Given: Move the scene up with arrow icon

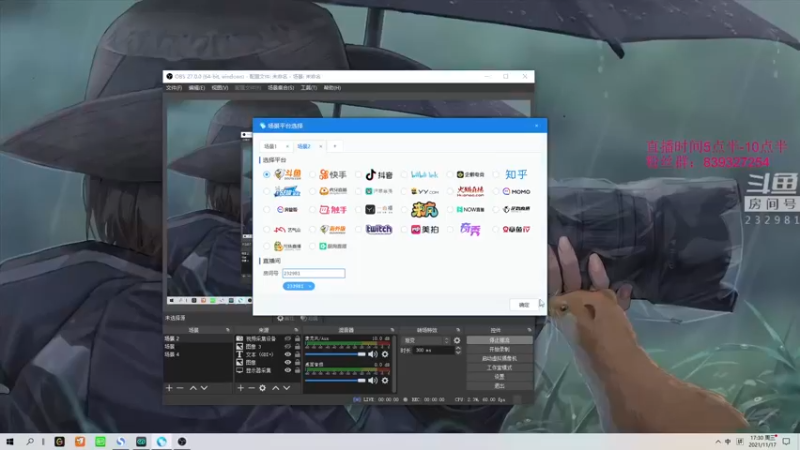Looking at the screenshot, I should tap(193, 388).
